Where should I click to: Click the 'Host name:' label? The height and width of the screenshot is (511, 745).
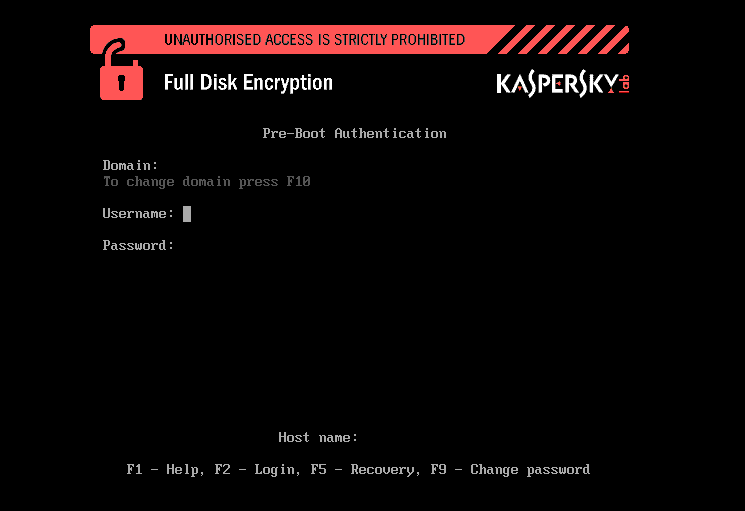point(317,437)
